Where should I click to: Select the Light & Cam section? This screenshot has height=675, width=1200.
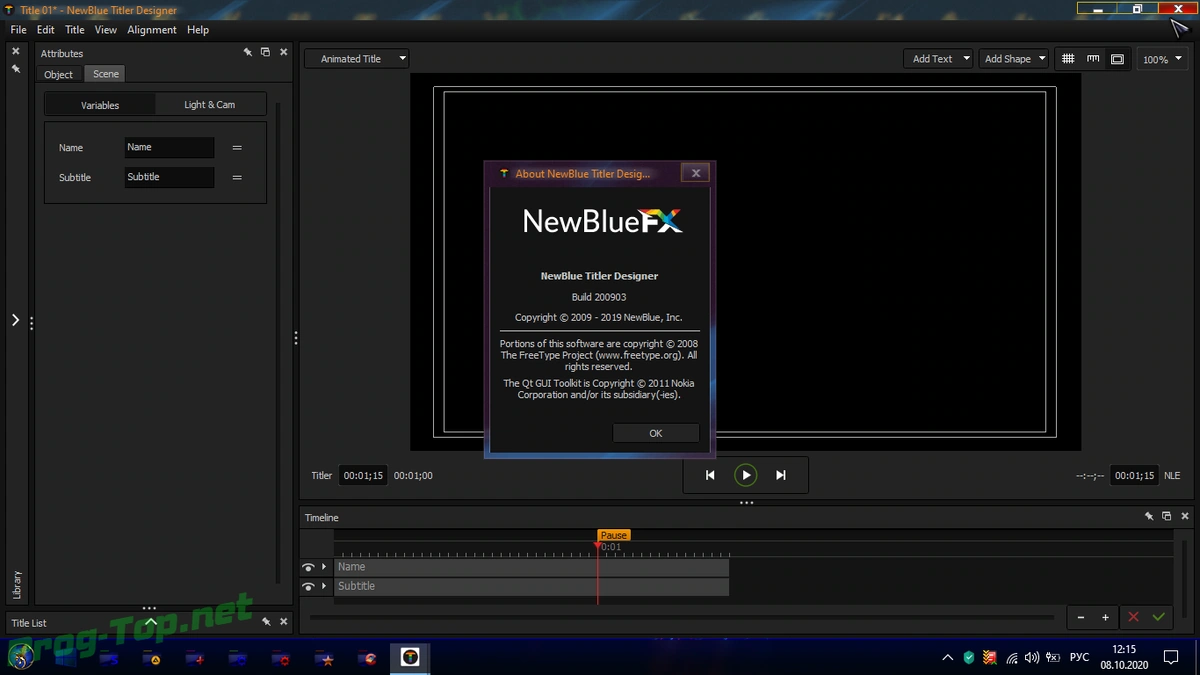(x=210, y=105)
